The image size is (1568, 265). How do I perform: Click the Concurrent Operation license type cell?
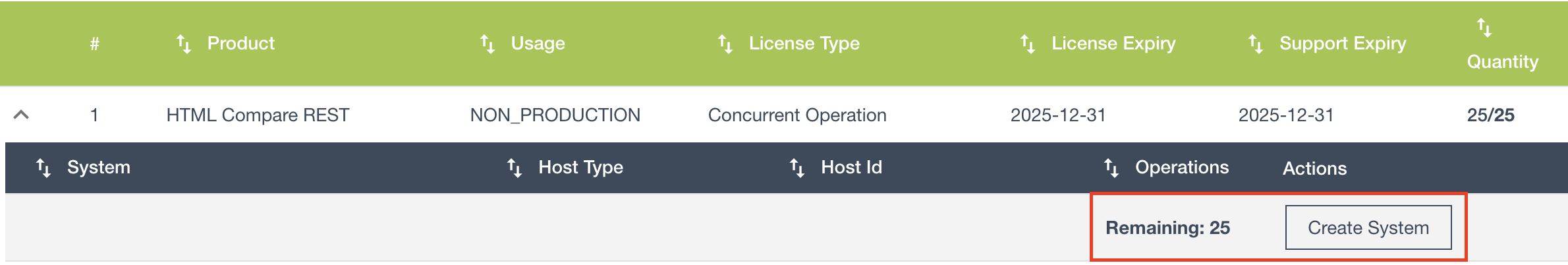797,115
